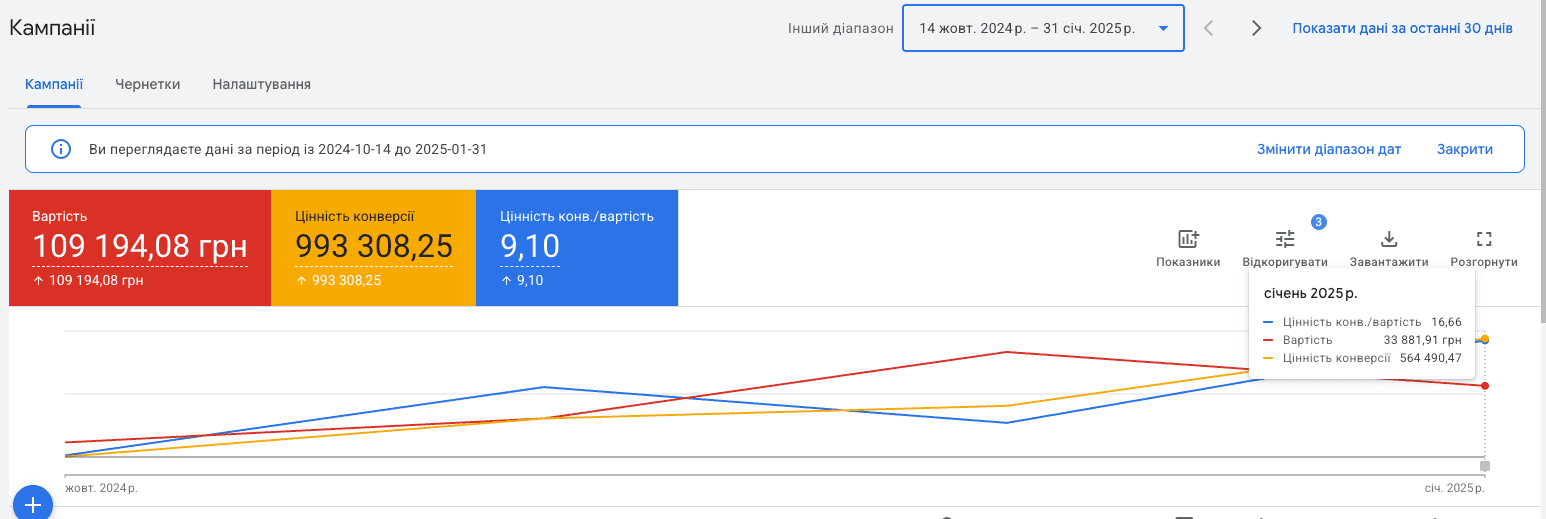Switch to the Налаштування tab

tap(262, 84)
